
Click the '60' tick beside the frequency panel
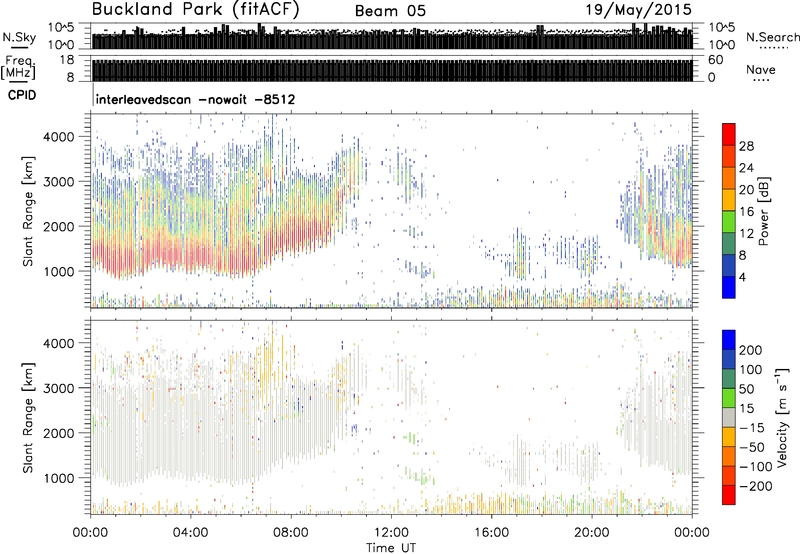(715, 60)
